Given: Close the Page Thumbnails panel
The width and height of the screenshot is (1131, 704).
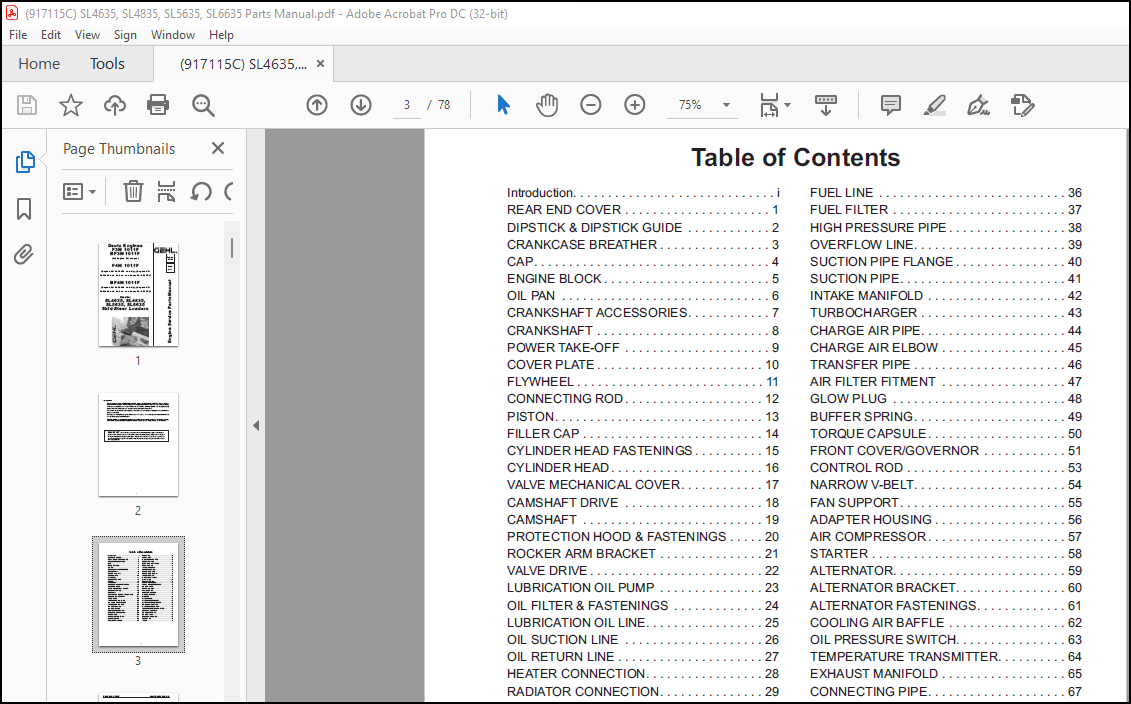Looking at the screenshot, I should coord(218,148).
